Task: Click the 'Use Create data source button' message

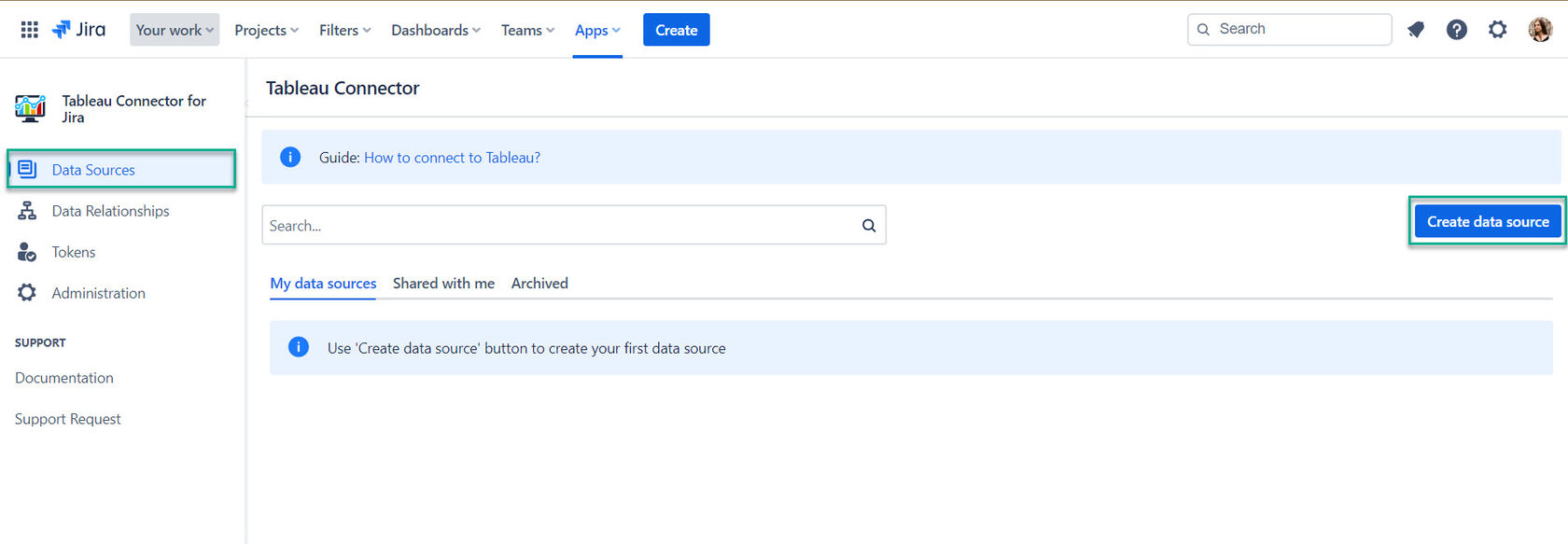Action: click(x=526, y=348)
